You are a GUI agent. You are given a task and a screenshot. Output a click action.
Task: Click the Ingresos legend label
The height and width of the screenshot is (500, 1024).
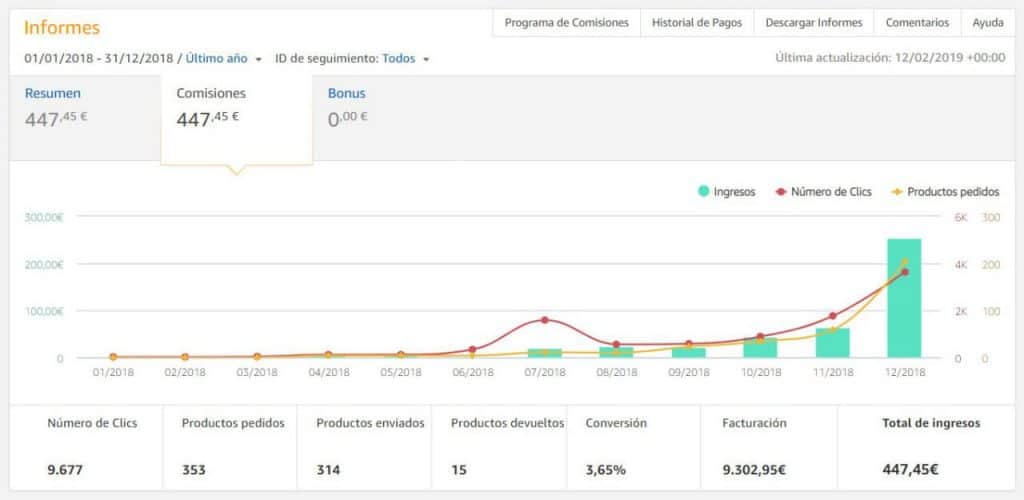point(735,192)
